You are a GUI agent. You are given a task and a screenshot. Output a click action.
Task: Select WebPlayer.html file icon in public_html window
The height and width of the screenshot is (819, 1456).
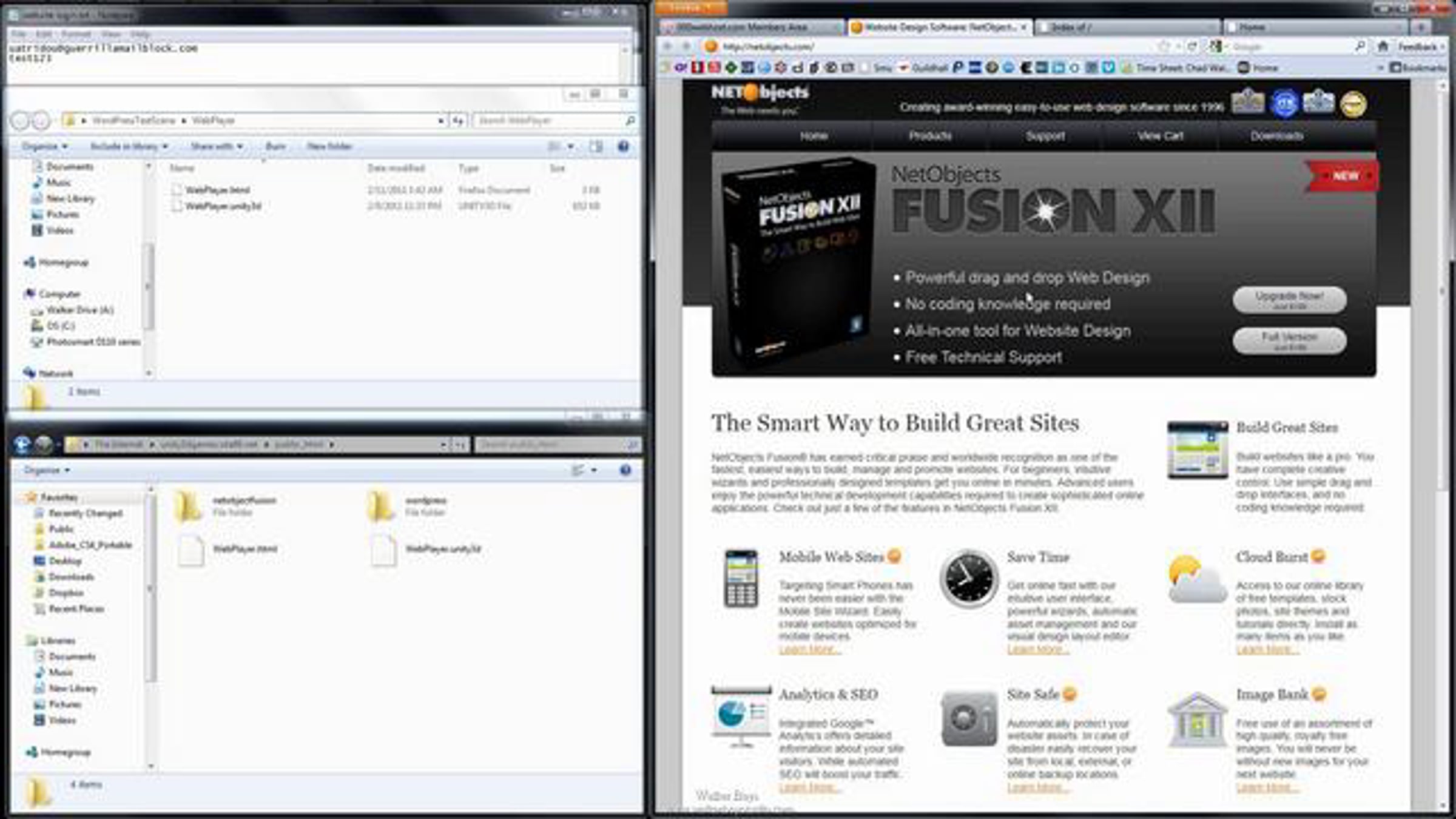(x=190, y=550)
